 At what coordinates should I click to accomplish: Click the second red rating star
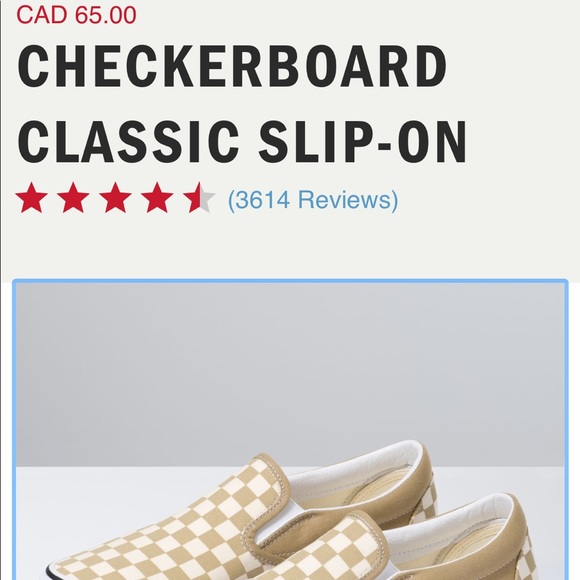coord(73,198)
